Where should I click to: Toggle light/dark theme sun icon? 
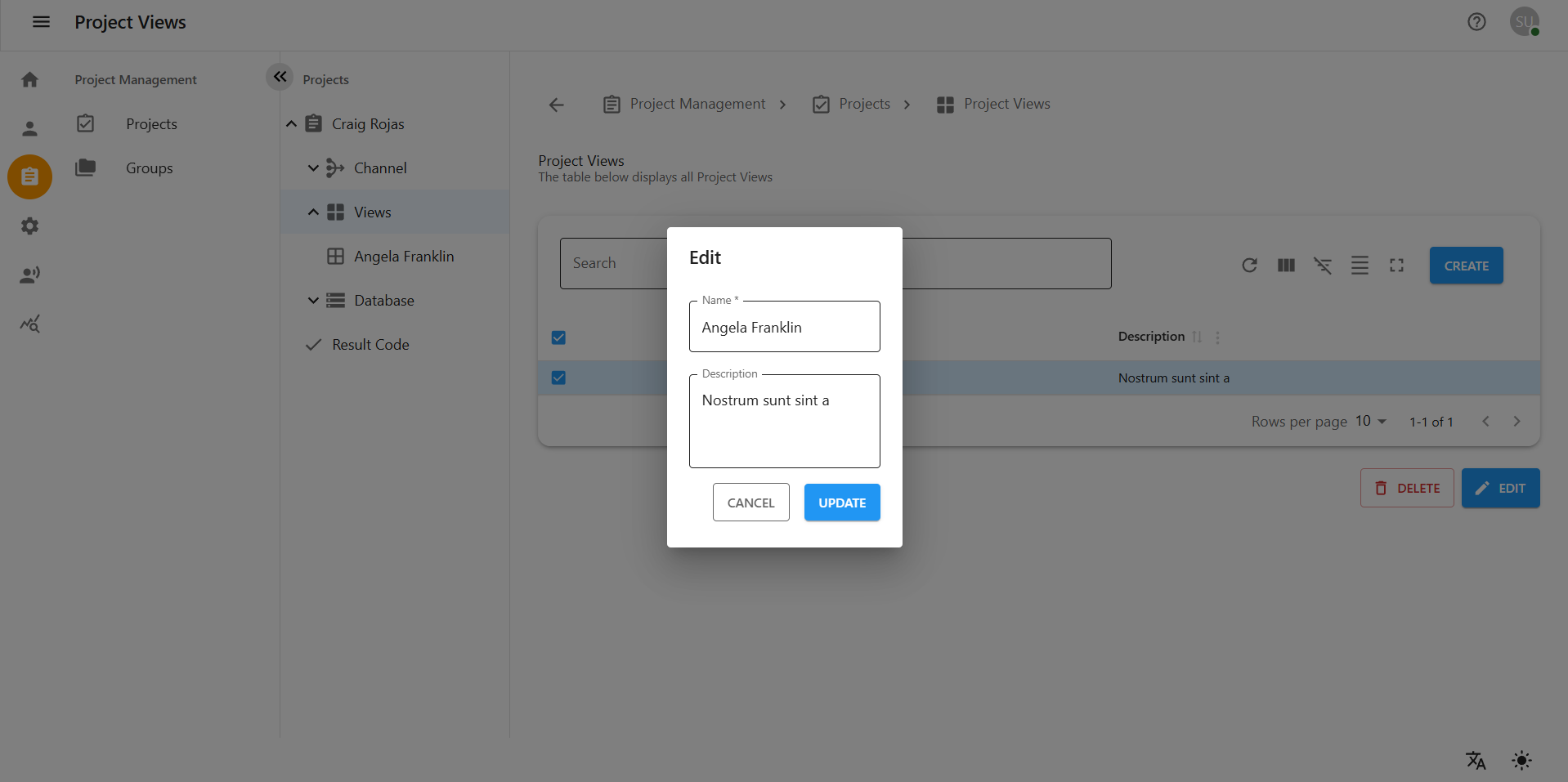[1521, 761]
